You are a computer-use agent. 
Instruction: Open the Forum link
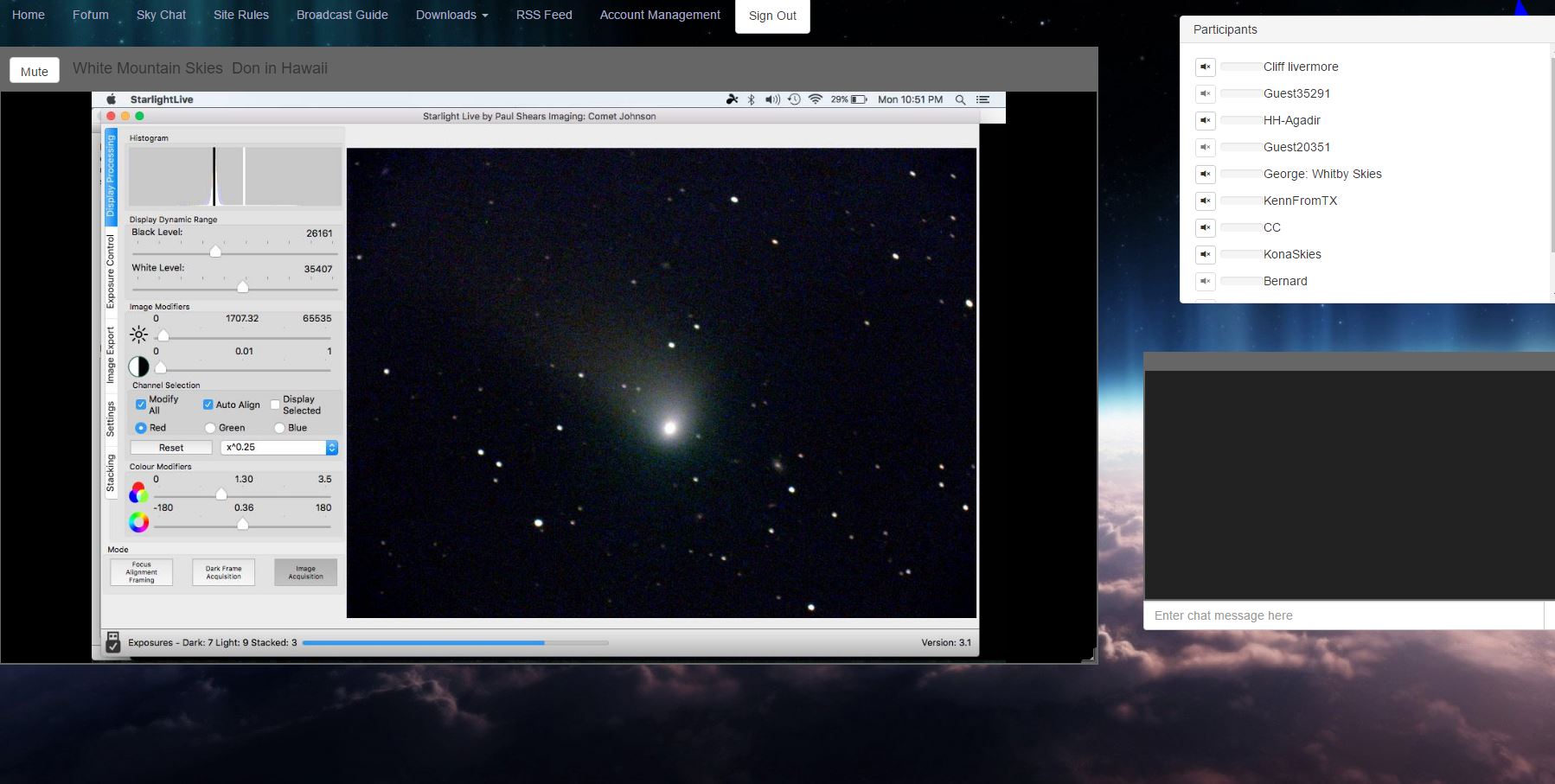pos(91,15)
